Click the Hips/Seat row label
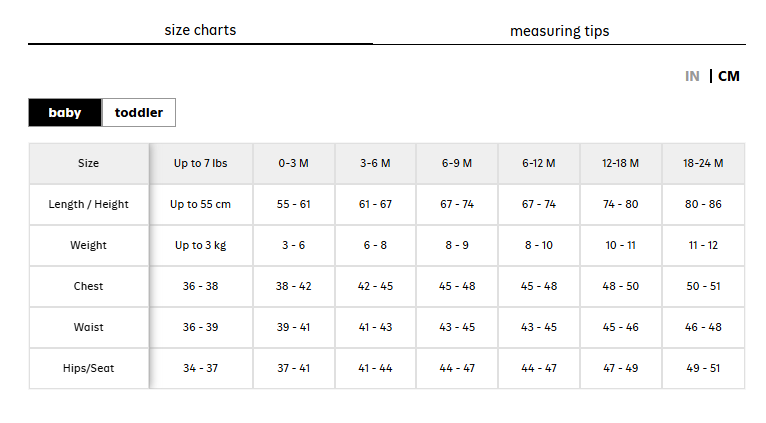The width and height of the screenshot is (766, 423). 88,368
